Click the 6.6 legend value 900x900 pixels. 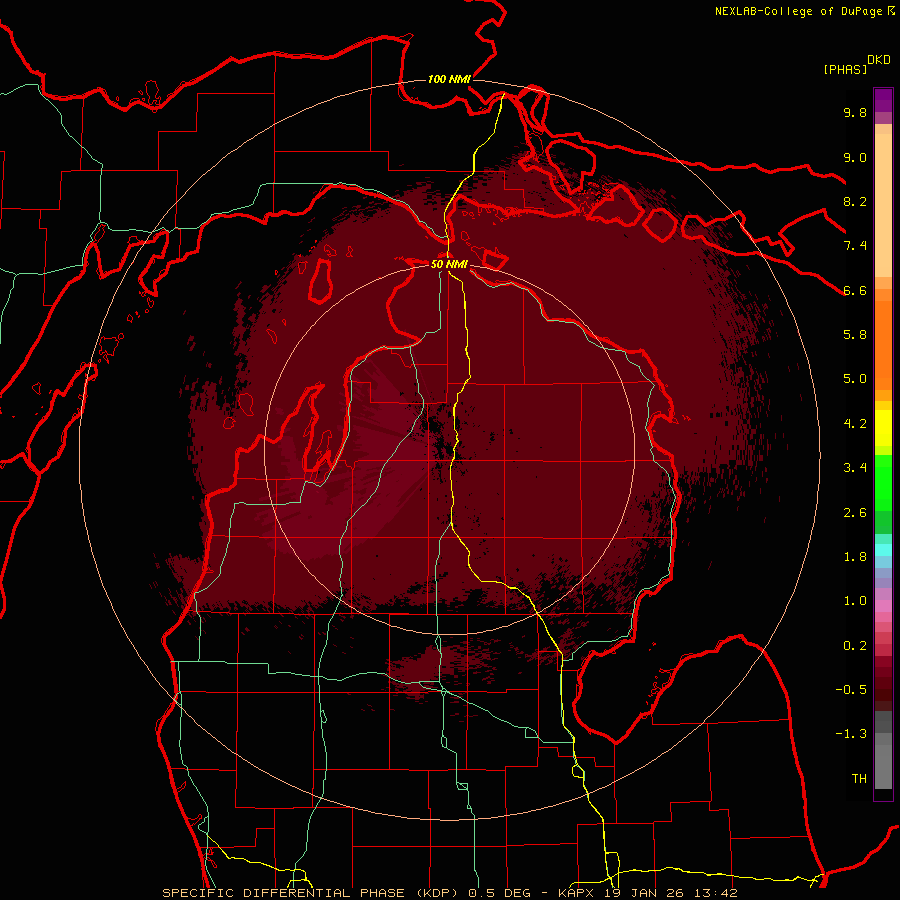point(855,290)
